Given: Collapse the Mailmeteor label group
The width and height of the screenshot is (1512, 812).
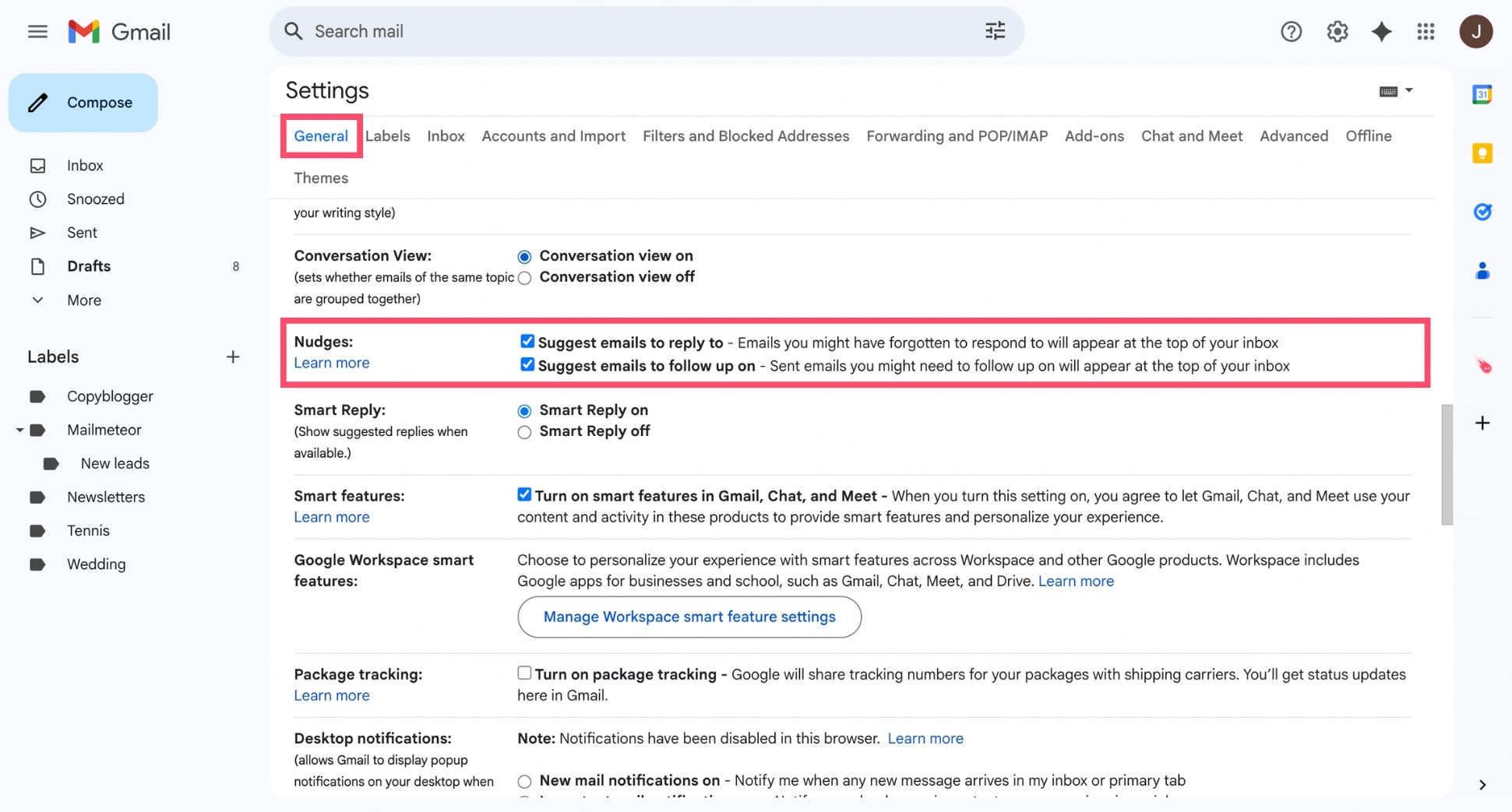Looking at the screenshot, I should (x=19, y=429).
